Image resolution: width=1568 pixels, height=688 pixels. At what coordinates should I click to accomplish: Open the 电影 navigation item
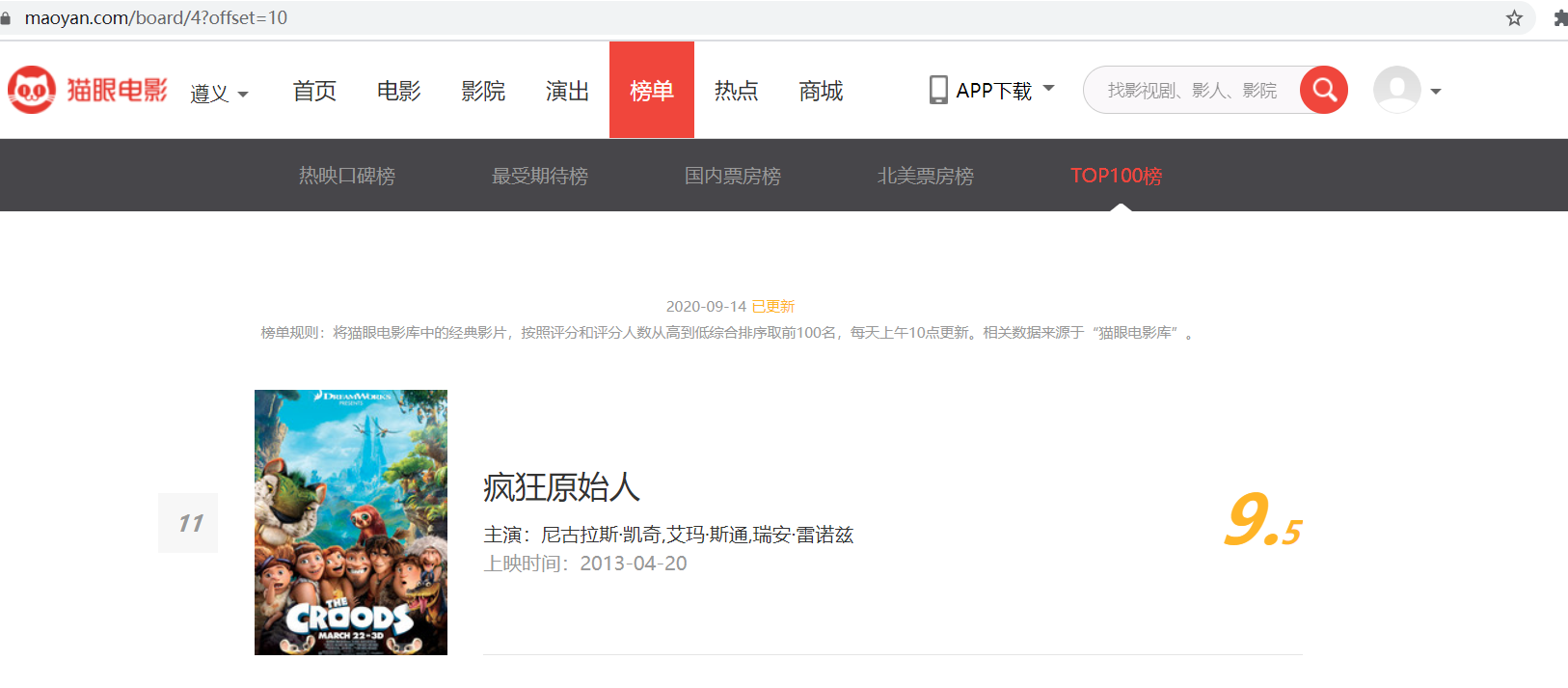click(x=398, y=91)
